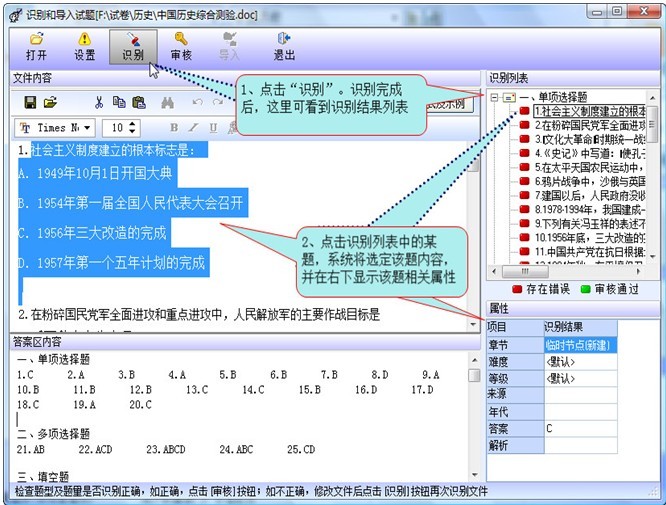Viewport: 666px width, 505px height.
Task: Click the paste clipboard icon
Action: coord(139,102)
